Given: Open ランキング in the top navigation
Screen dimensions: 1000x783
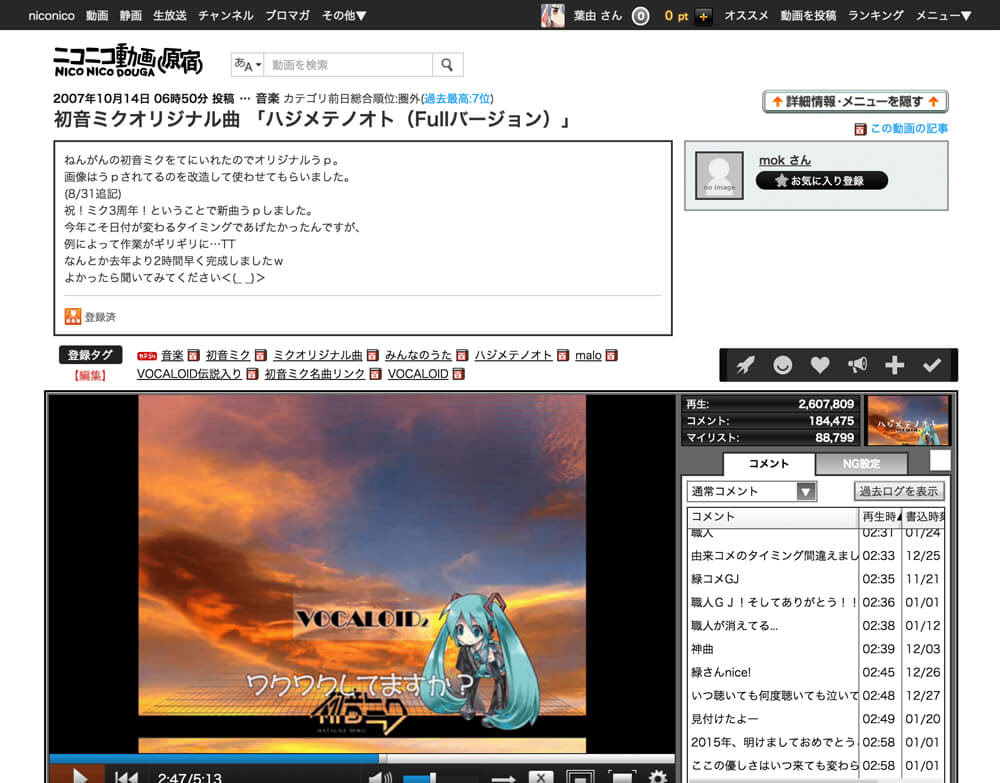Looking at the screenshot, I should point(876,15).
